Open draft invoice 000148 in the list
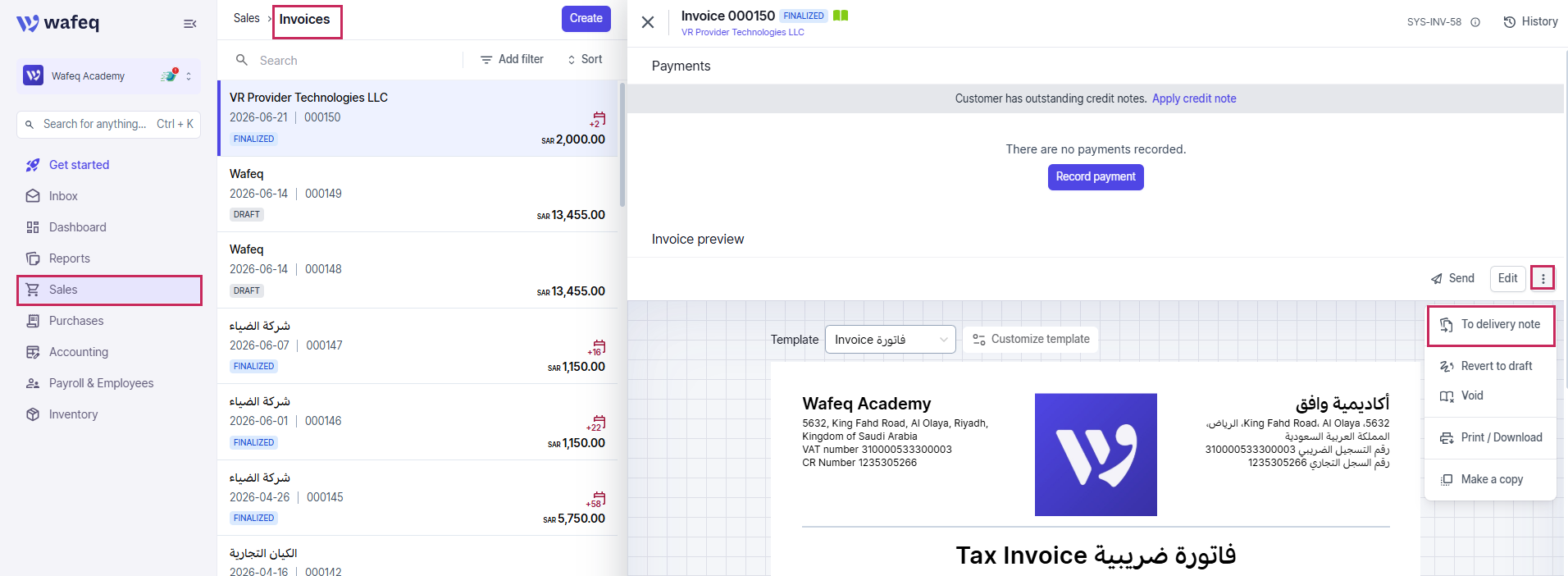 pos(417,270)
